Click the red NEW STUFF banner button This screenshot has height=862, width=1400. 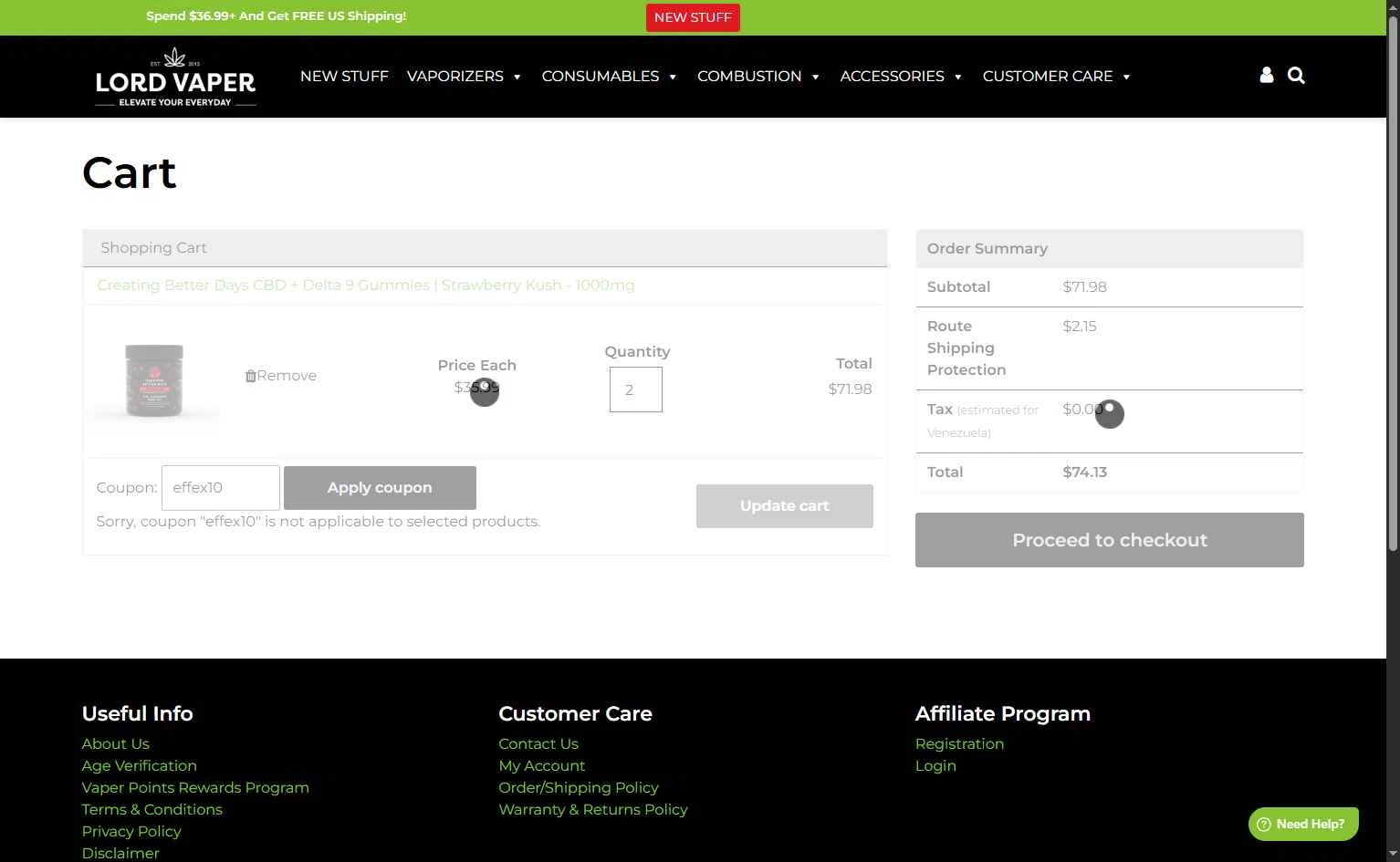pos(693,17)
